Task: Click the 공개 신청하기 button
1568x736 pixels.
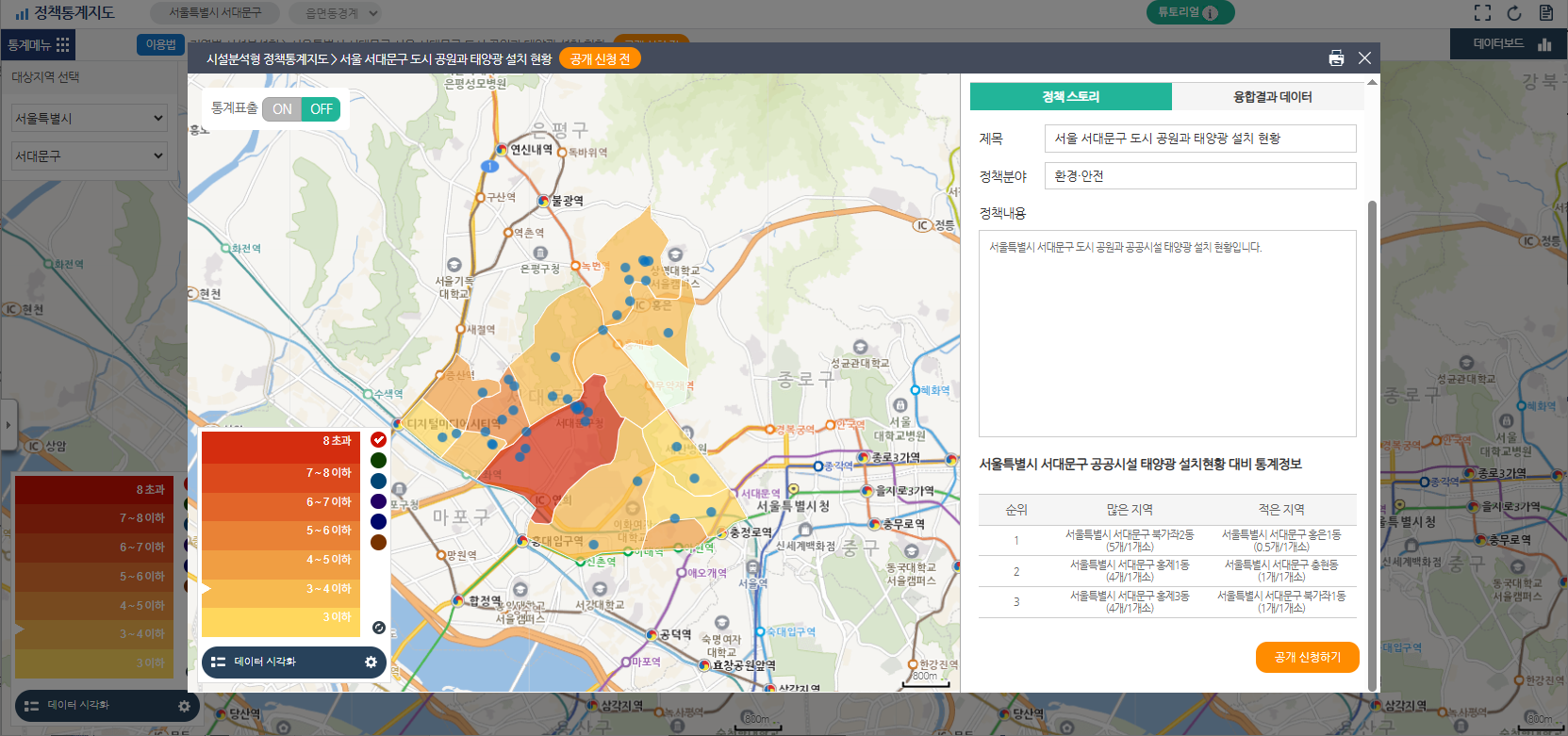Action: (x=1307, y=657)
